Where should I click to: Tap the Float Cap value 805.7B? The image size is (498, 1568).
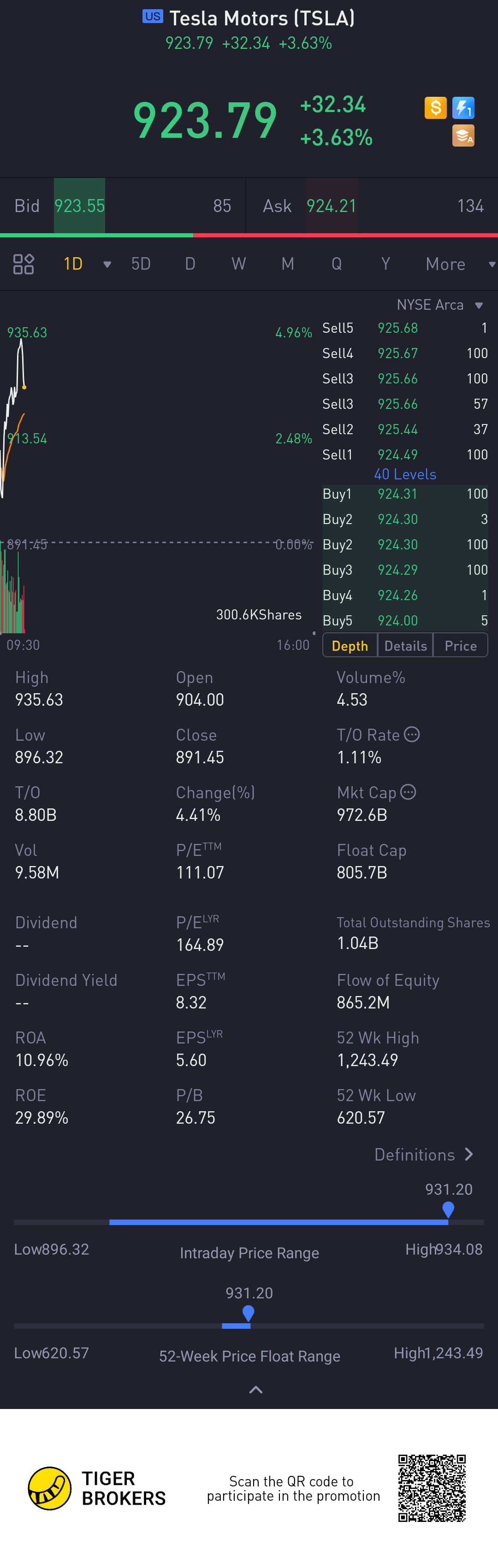coord(362,872)
